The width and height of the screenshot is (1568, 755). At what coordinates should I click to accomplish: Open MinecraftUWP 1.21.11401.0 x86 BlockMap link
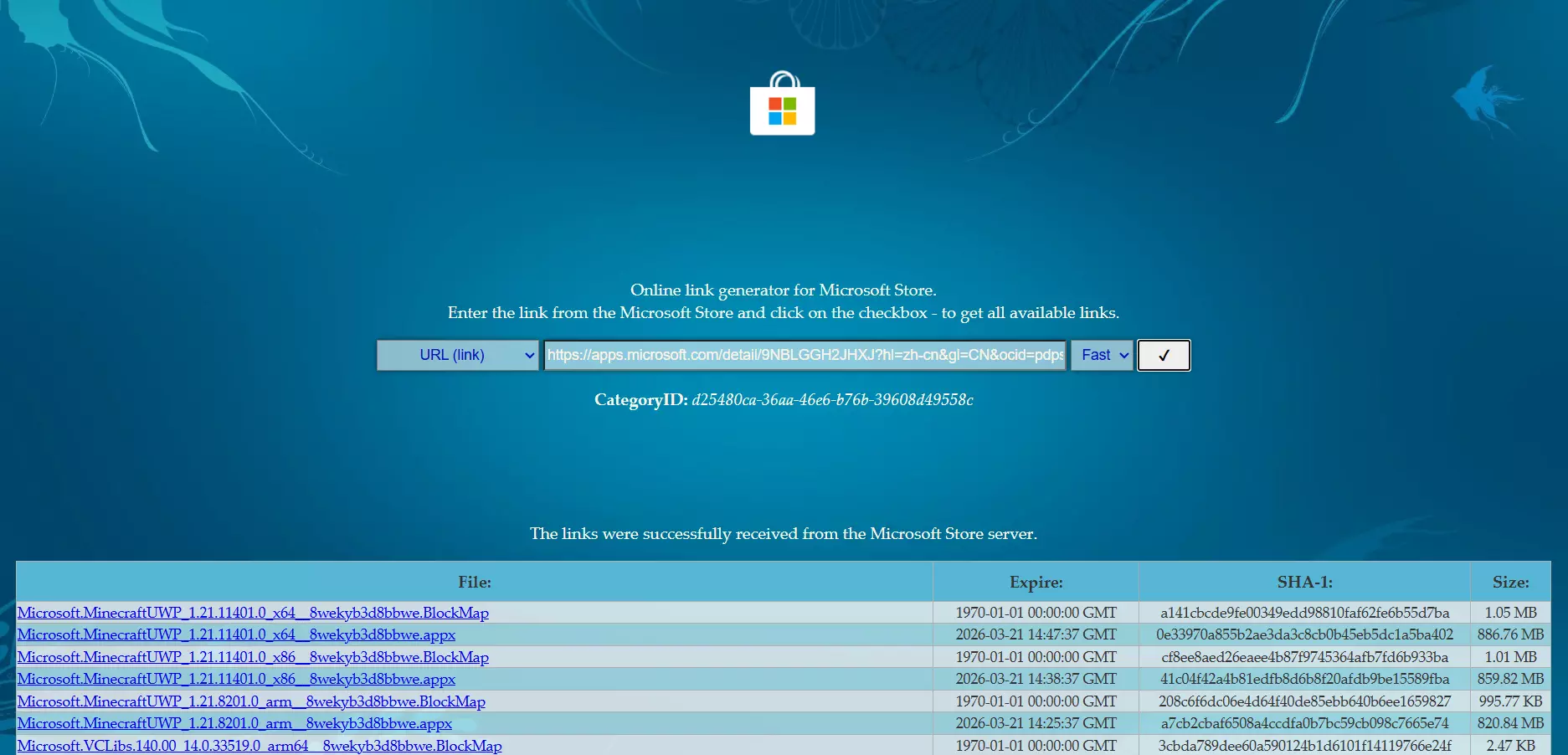pyautogui.click(x=253, y=657)
